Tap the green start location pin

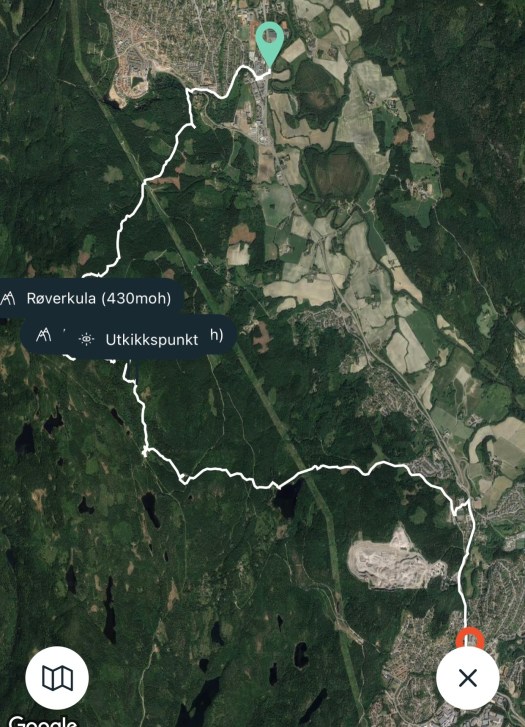coord(270,44)
